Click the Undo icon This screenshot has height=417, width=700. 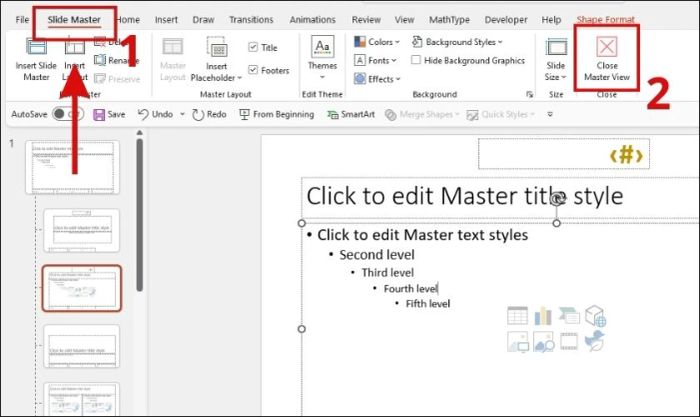143,114
